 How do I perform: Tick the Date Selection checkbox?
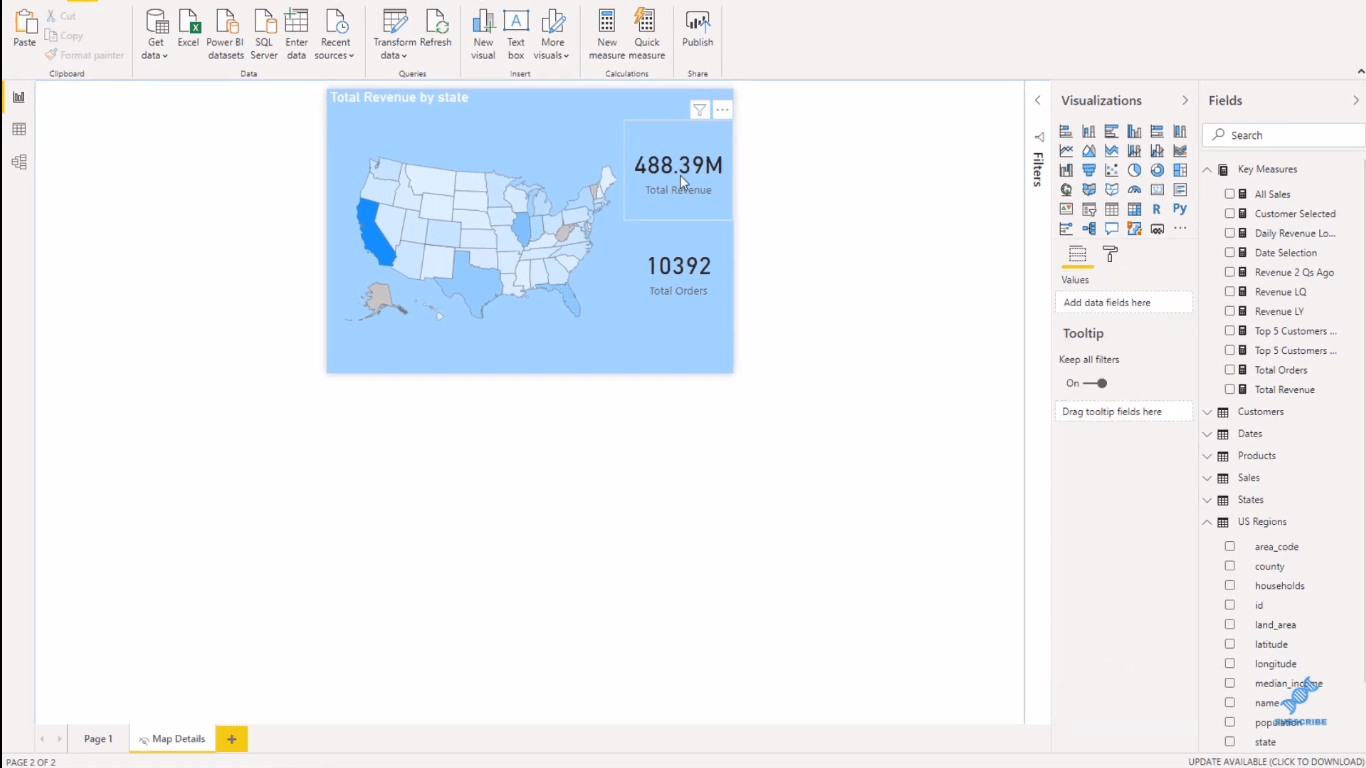(x=1230, y=253)
